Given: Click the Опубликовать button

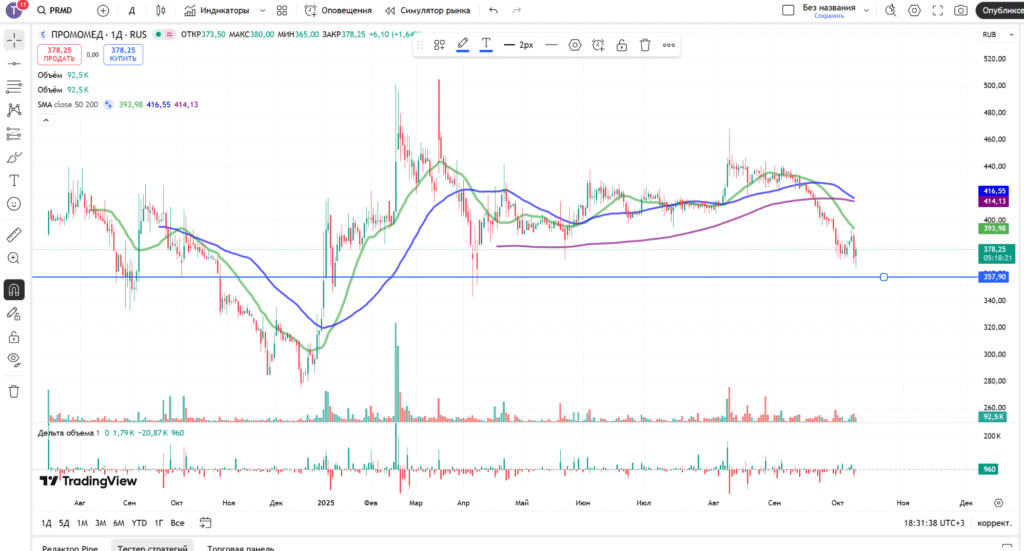Looking at the screenshot, I should (1000, 10).
